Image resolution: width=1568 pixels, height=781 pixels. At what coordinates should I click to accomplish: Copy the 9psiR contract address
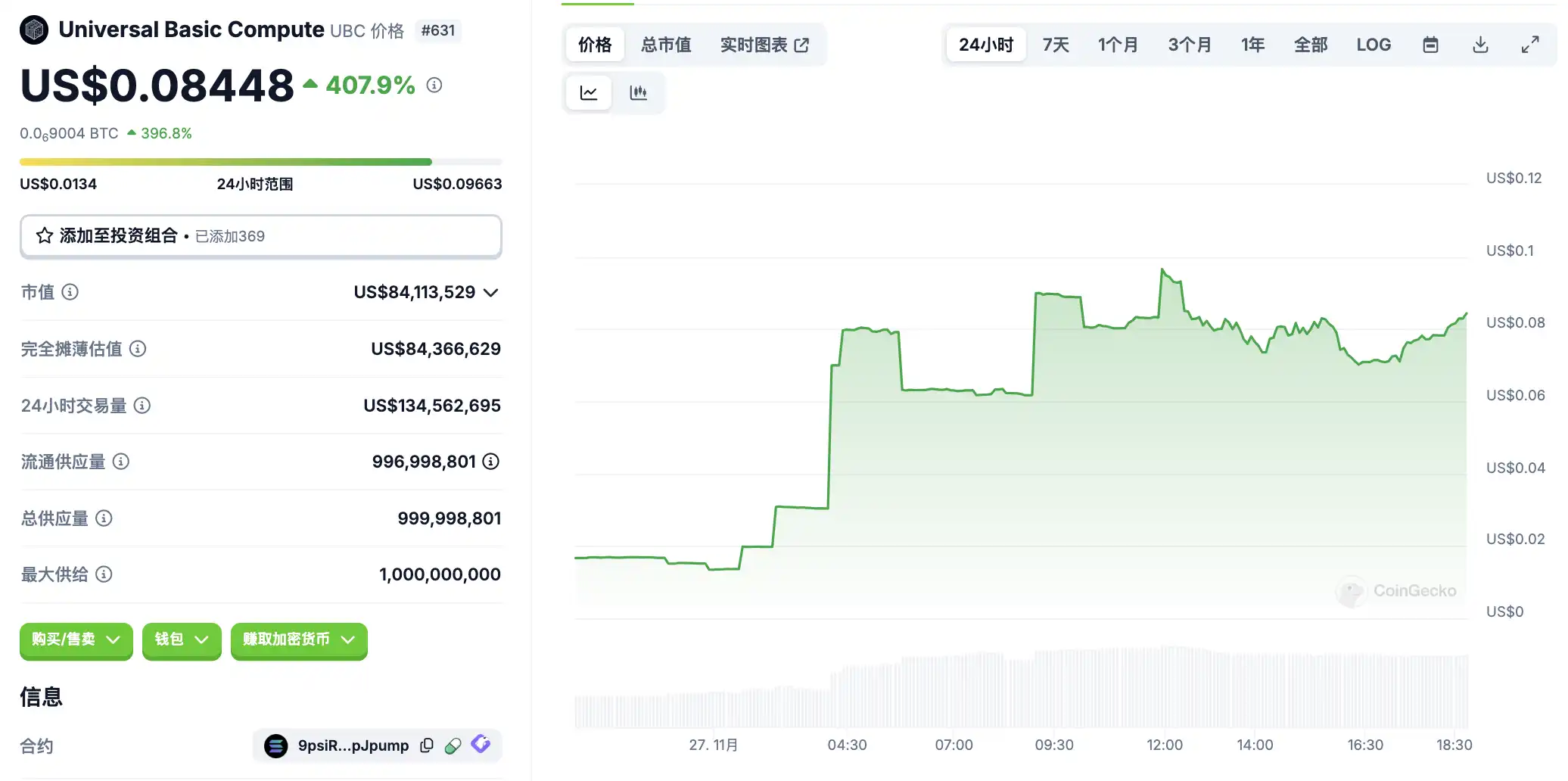pos(427,745)
